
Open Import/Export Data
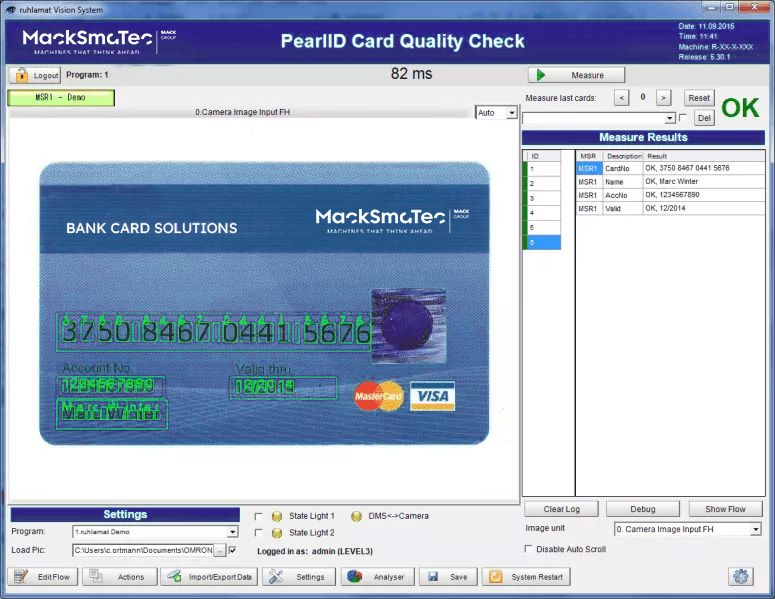click(x=209, y=577)
